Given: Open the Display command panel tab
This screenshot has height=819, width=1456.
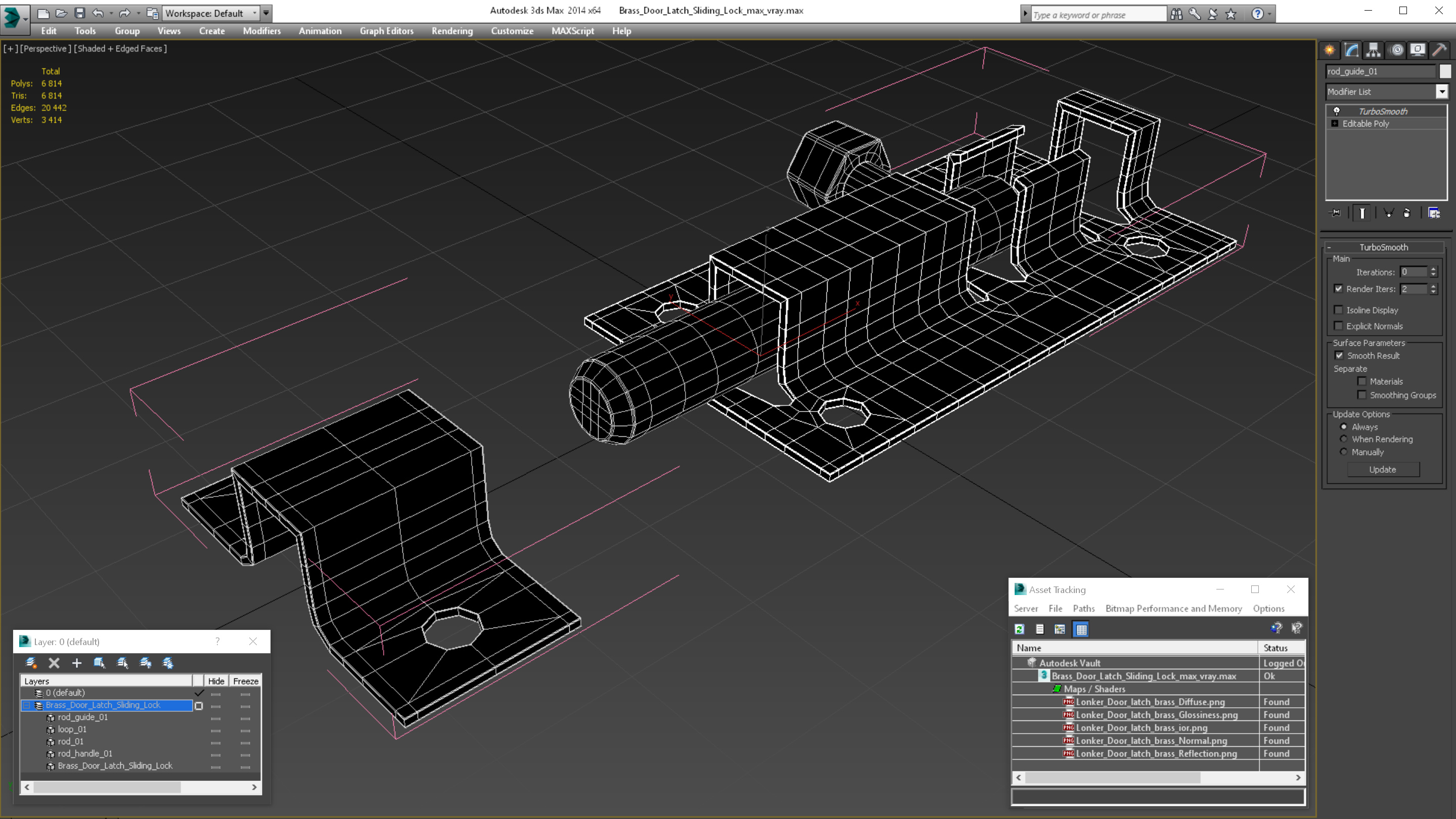Looking at the screenshot, I should pyautogui.click(x=1418, y=51).
